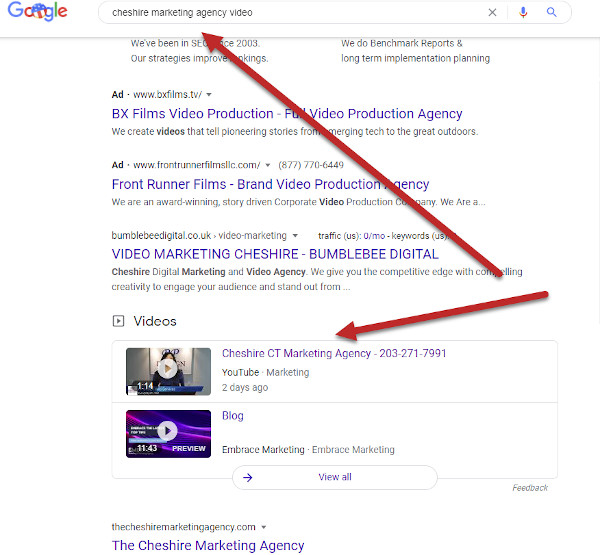Click "2 days ago" under Cheshire video

[x=245, y=388]
